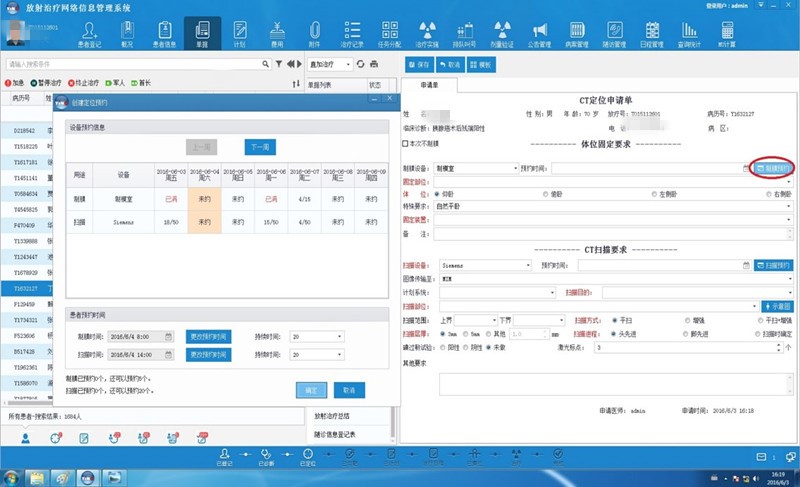Click calendar icon beside 制模时间 field
The image size is (800, 487).
click(169, 336)
